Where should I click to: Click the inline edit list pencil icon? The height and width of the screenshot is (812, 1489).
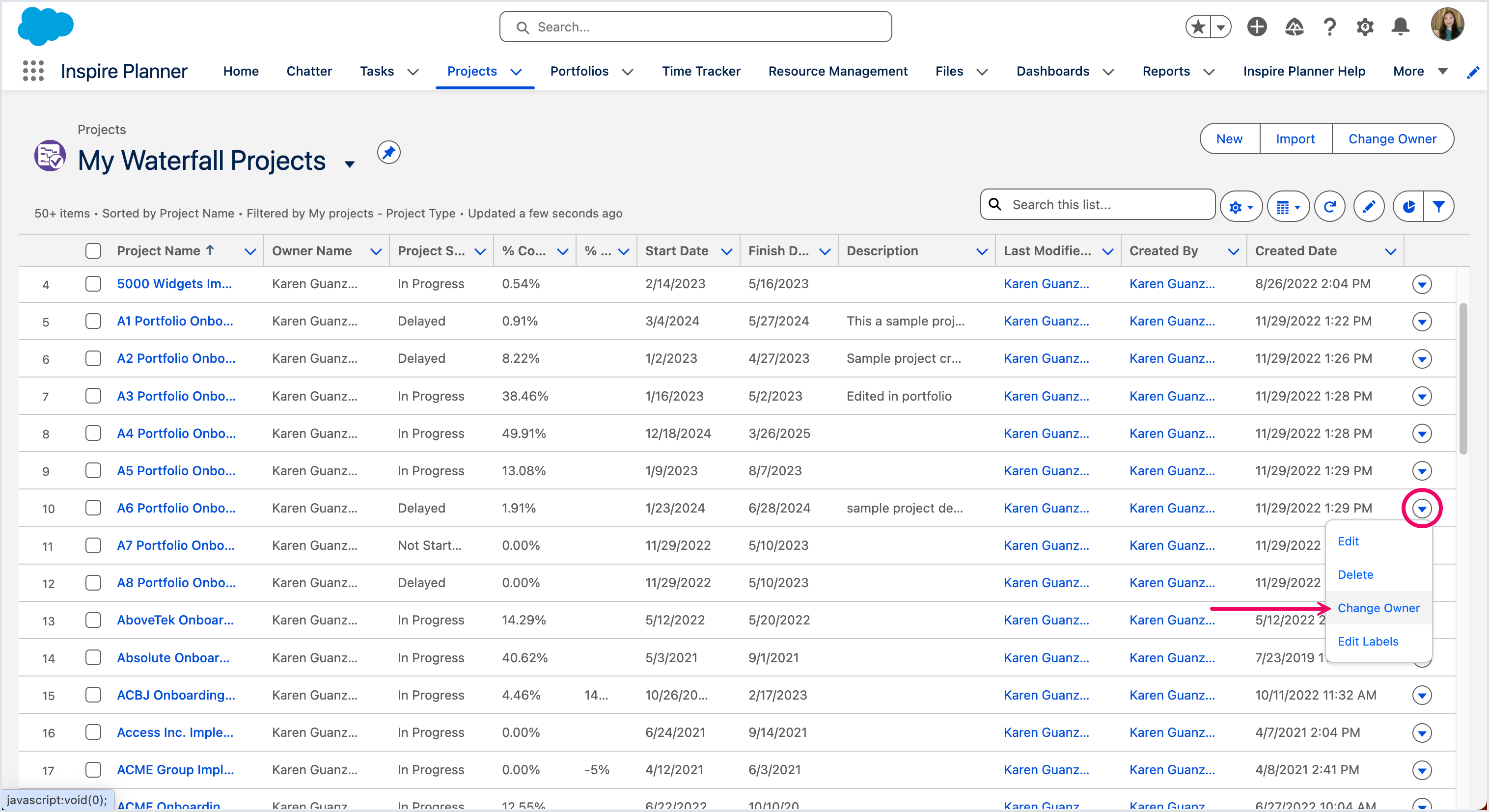[x=1368, y=206]
